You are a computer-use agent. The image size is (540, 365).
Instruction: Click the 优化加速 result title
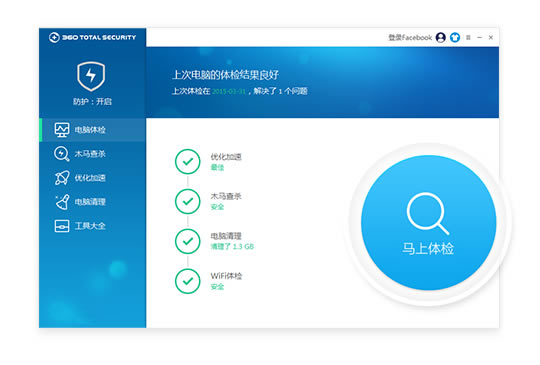[x=226, y=157]
